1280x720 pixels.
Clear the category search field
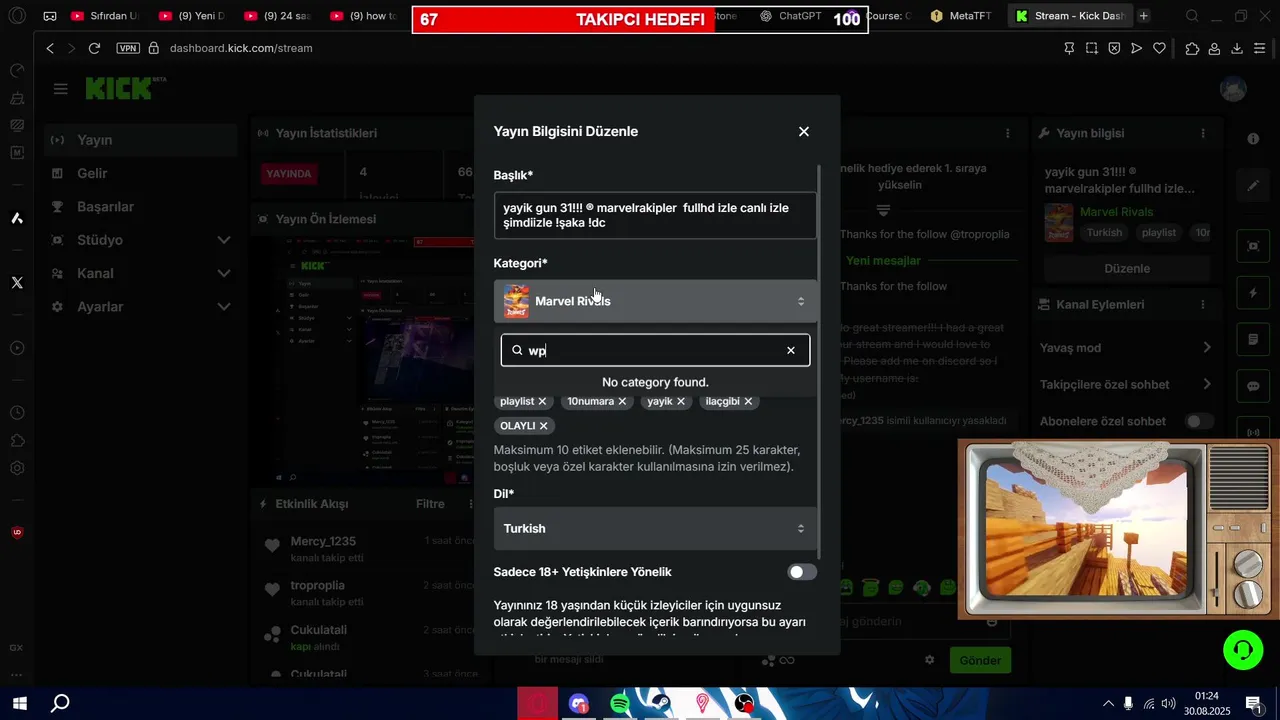[x=791, y=350]
